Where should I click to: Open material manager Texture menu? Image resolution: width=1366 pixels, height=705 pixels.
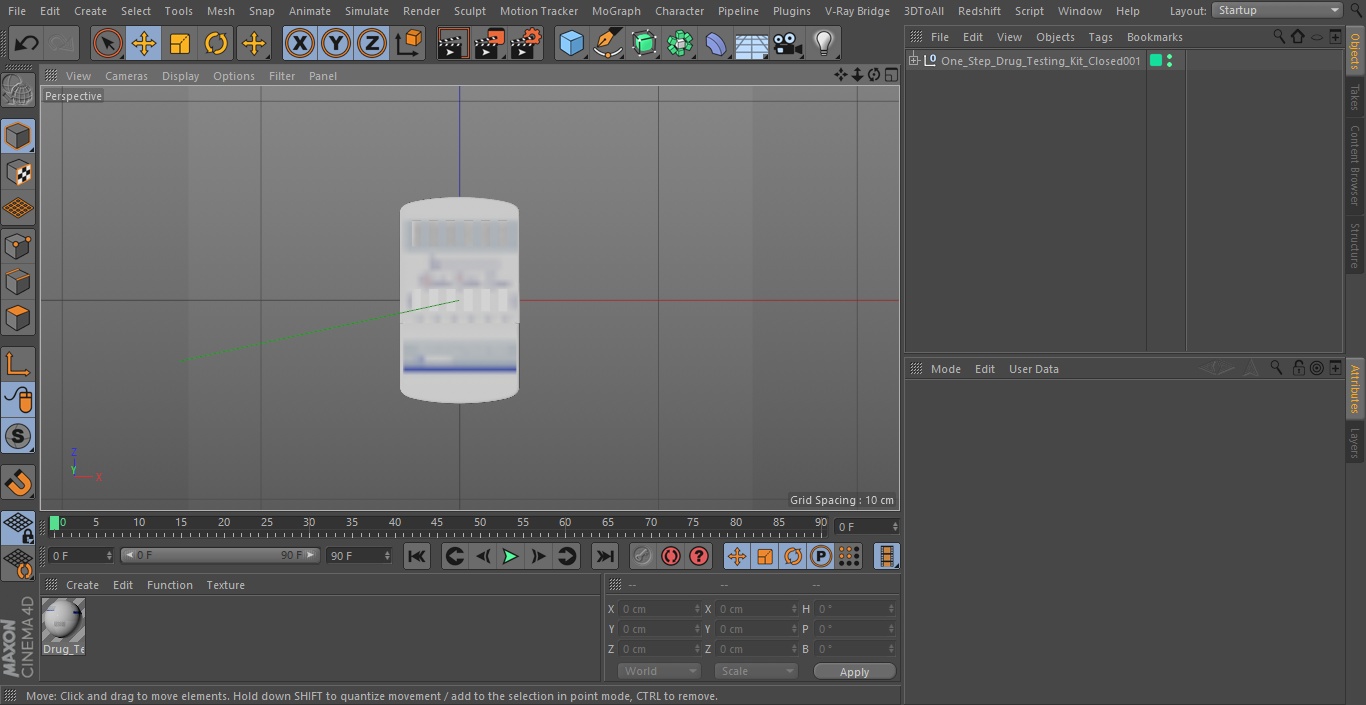226,585
